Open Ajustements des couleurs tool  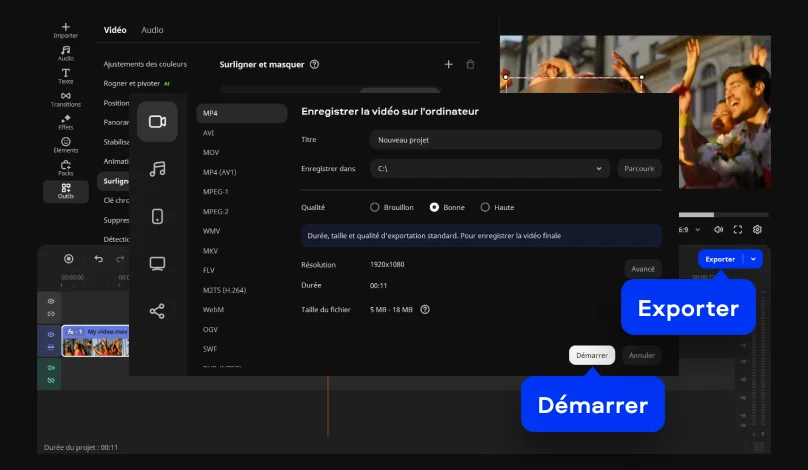pyautogui.click(x=145, y=64)
